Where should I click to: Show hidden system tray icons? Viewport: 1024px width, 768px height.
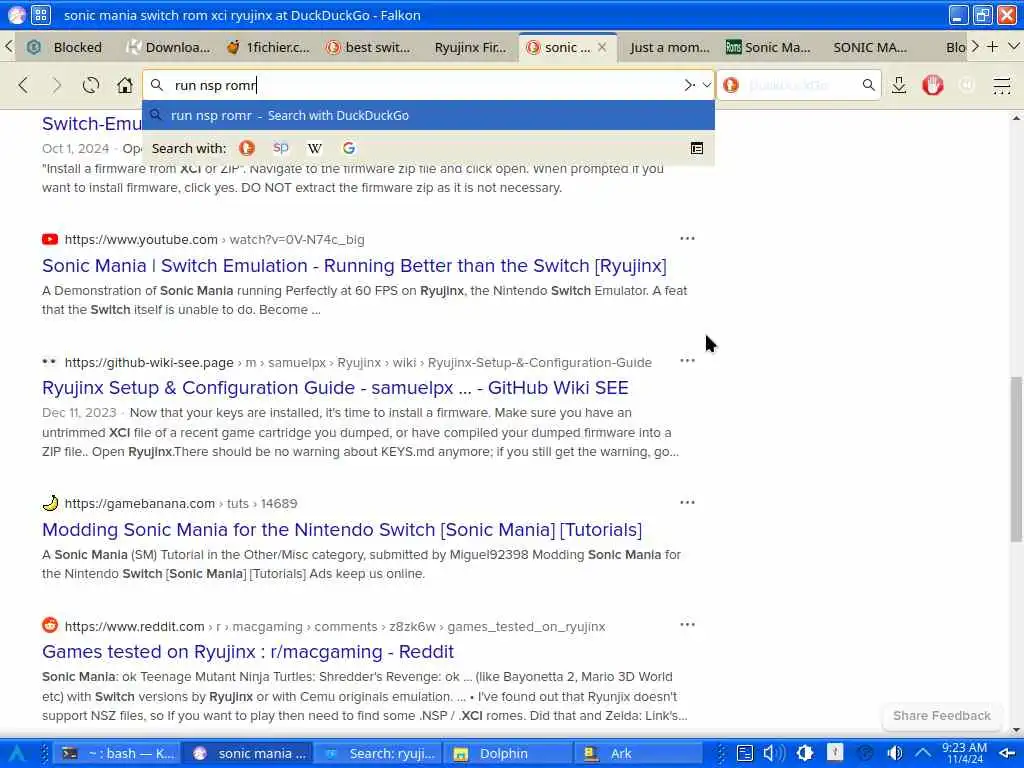point(922,754)
